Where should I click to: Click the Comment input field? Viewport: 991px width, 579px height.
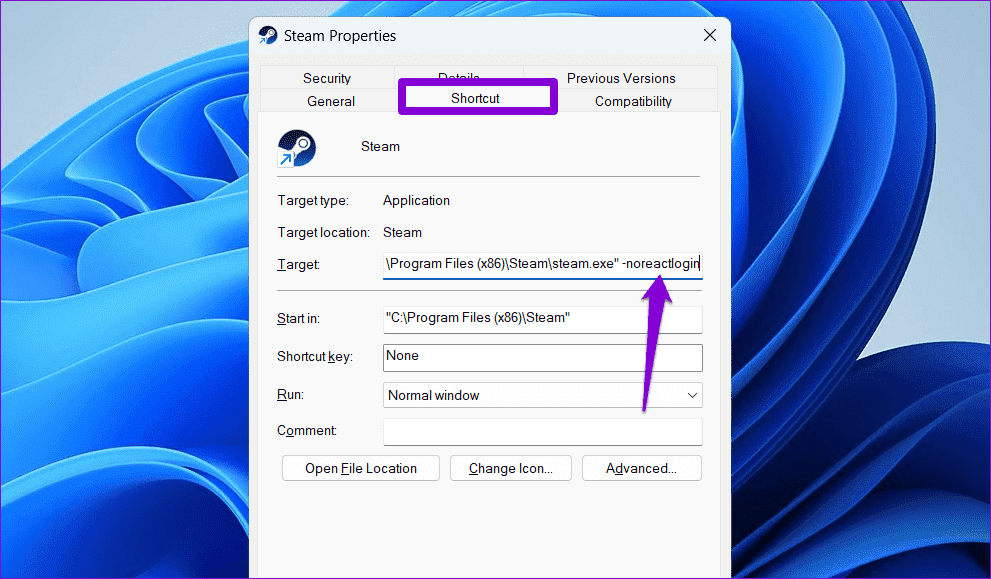(542, 432)
